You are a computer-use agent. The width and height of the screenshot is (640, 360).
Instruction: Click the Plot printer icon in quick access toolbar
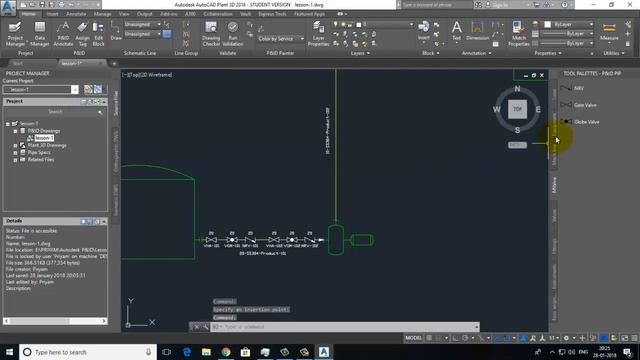pos(62,5)
